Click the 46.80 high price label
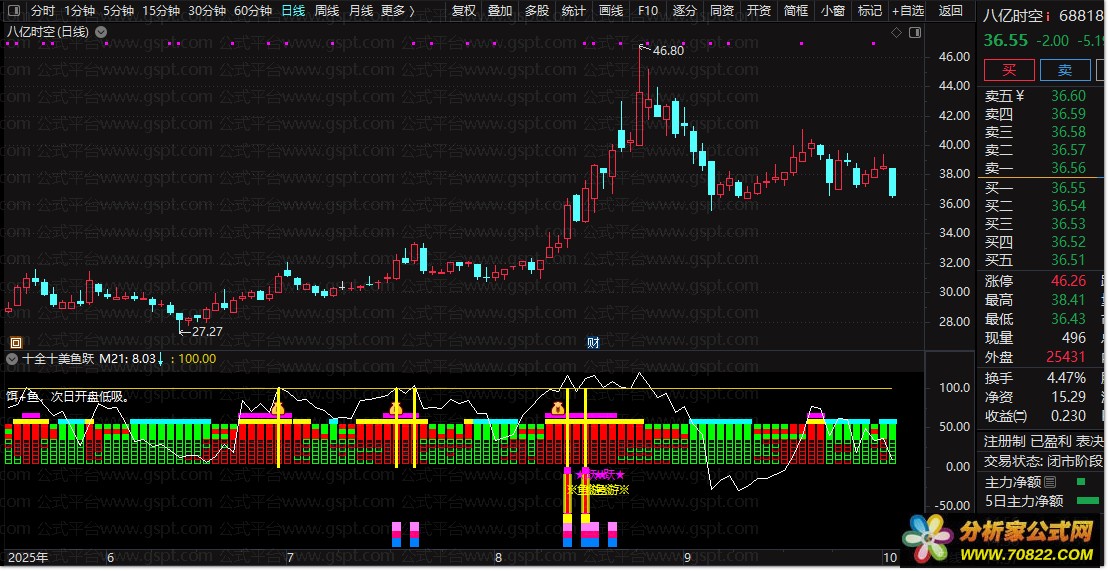The height and width of the screenshot is (571, 1110). [x=668, y=51]
